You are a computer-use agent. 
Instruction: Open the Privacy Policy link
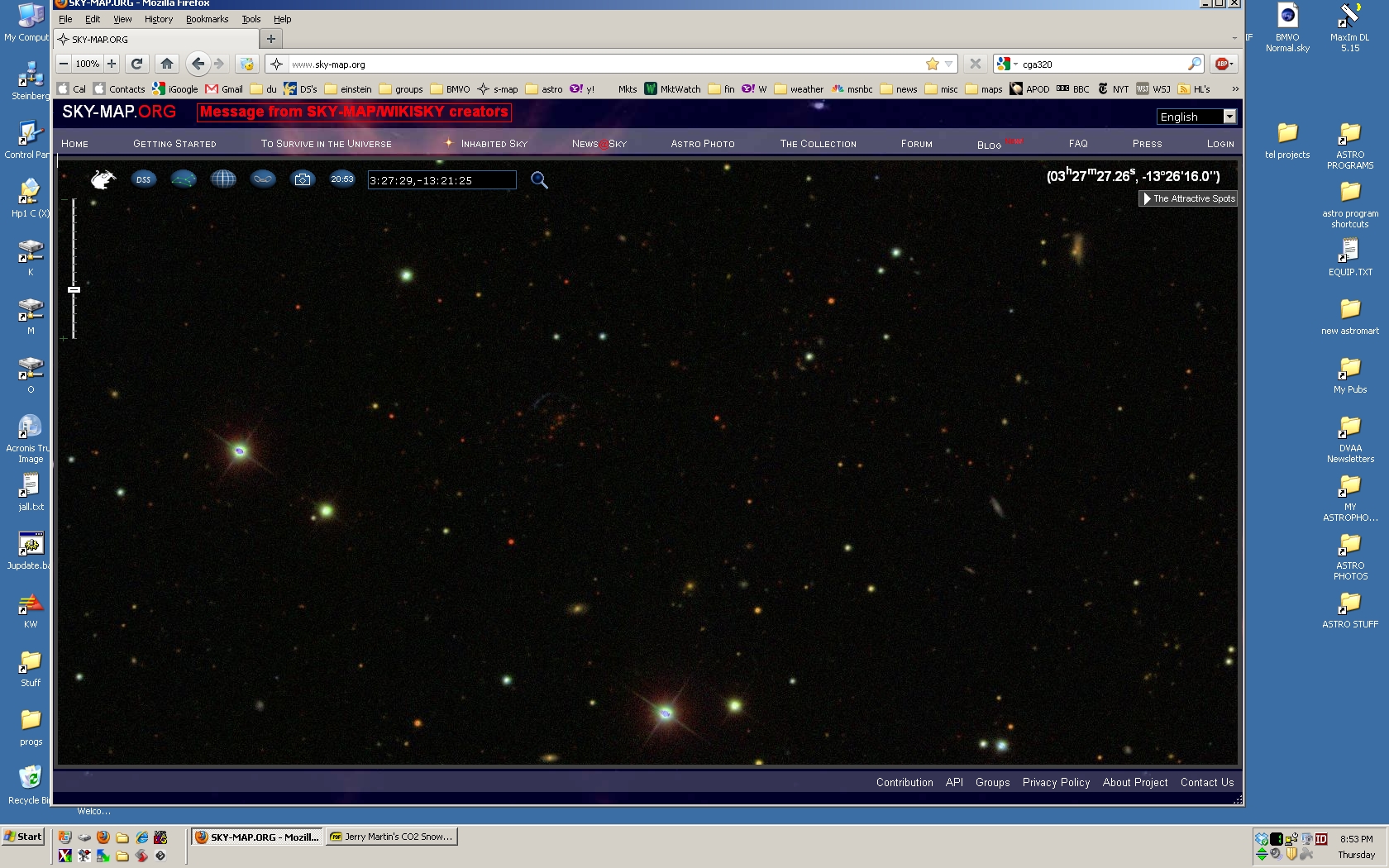(1056, 782)
